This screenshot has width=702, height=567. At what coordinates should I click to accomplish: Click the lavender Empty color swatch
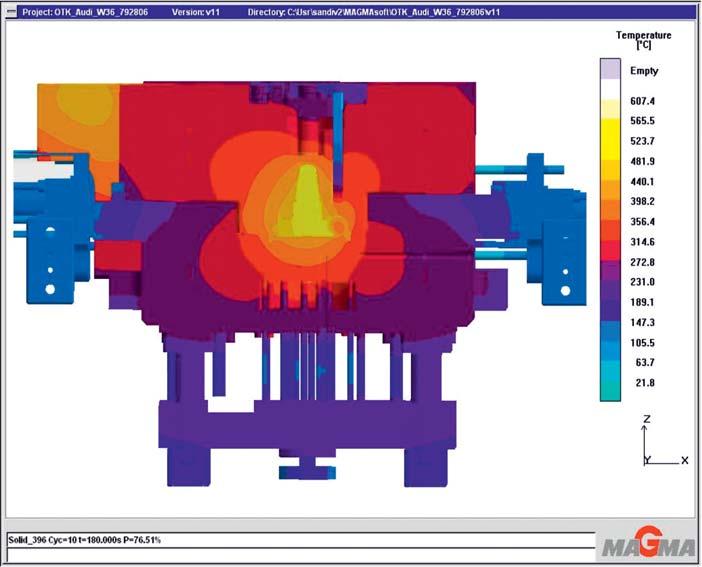tap(610, 69)
